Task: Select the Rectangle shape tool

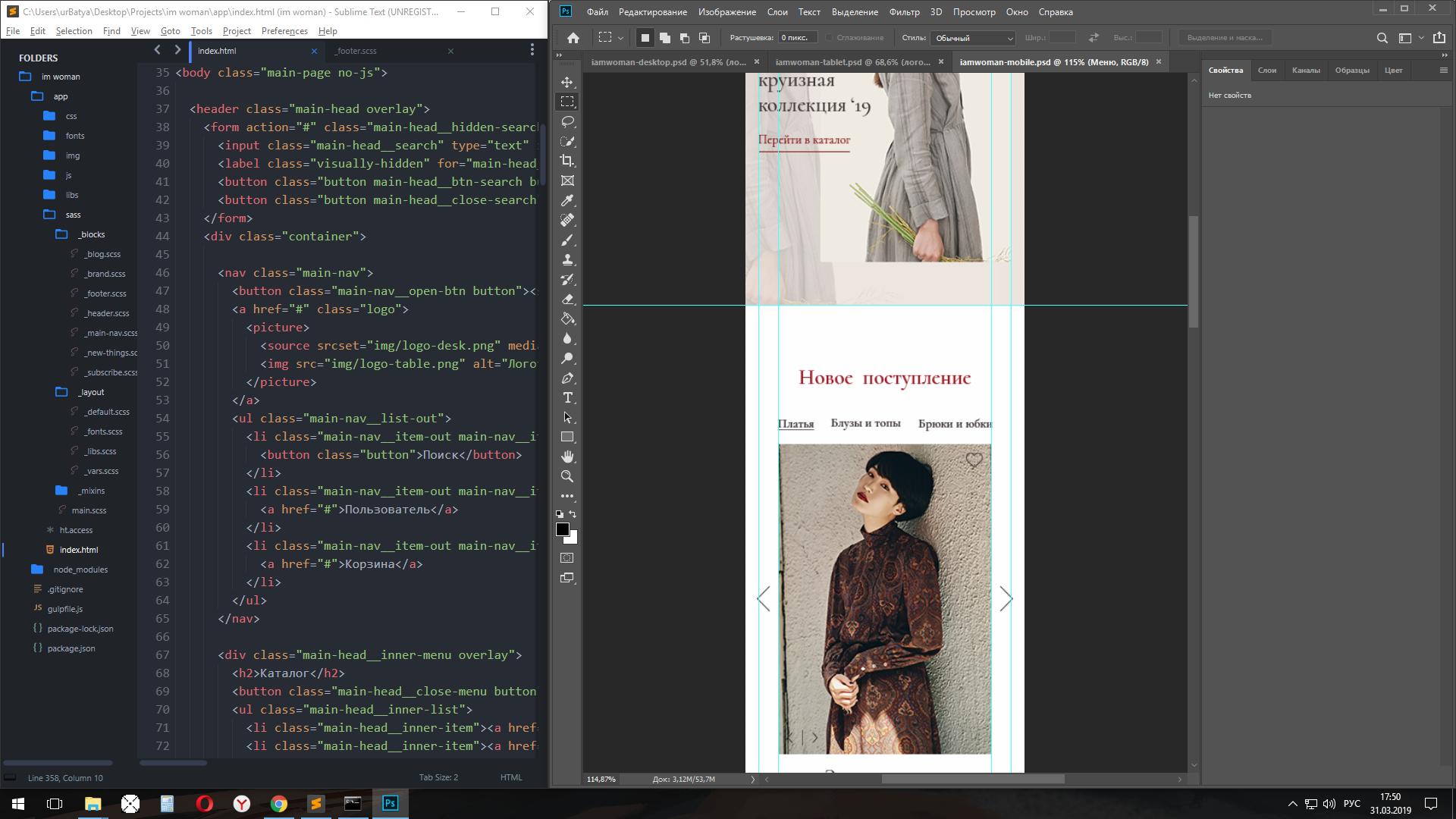Action: pyautogui.click(x=567, y=437)
